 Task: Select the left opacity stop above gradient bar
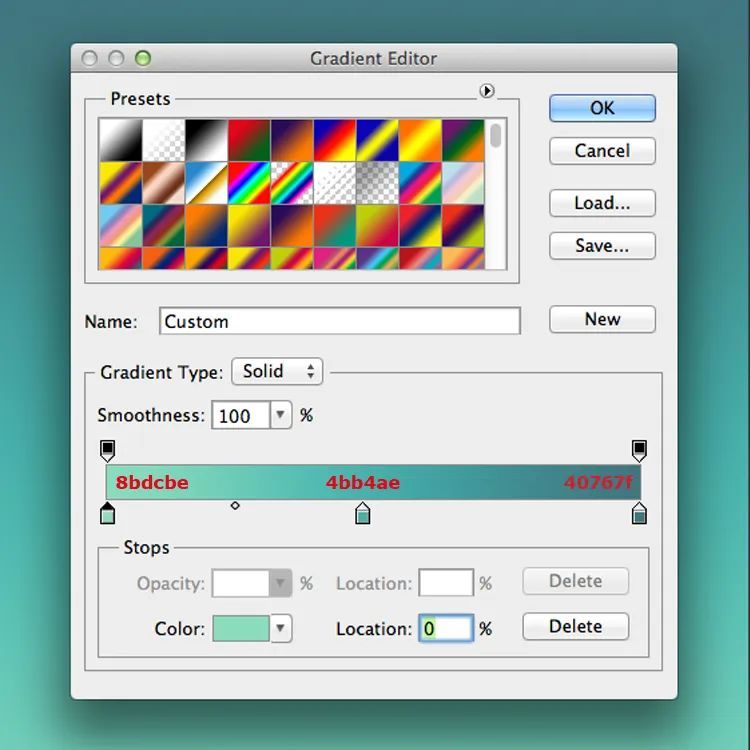point(108,451)
